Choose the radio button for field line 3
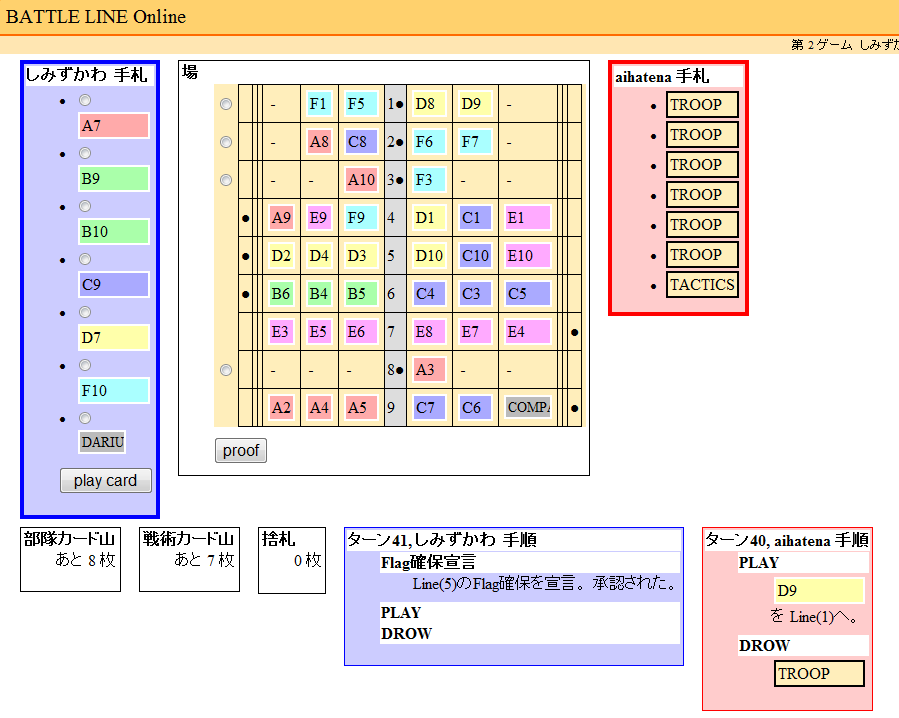Image resolution: width=899 pixels, height=718 pixels. pyautogui.click(x=226, y=180)
